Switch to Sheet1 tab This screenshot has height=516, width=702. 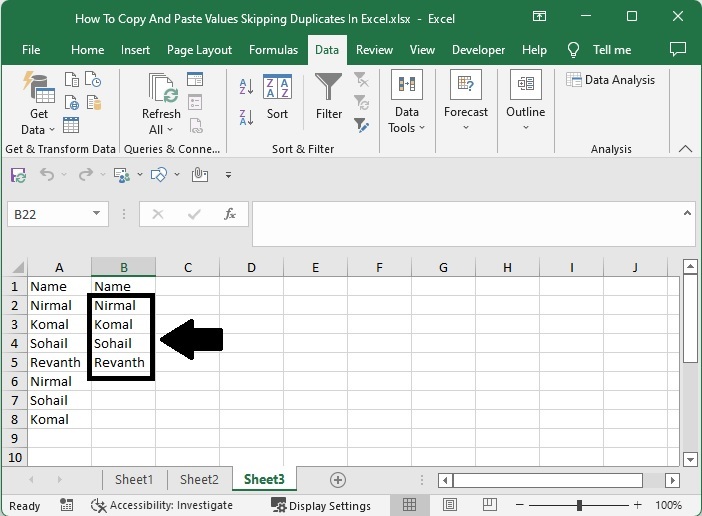tap(134, 480)
